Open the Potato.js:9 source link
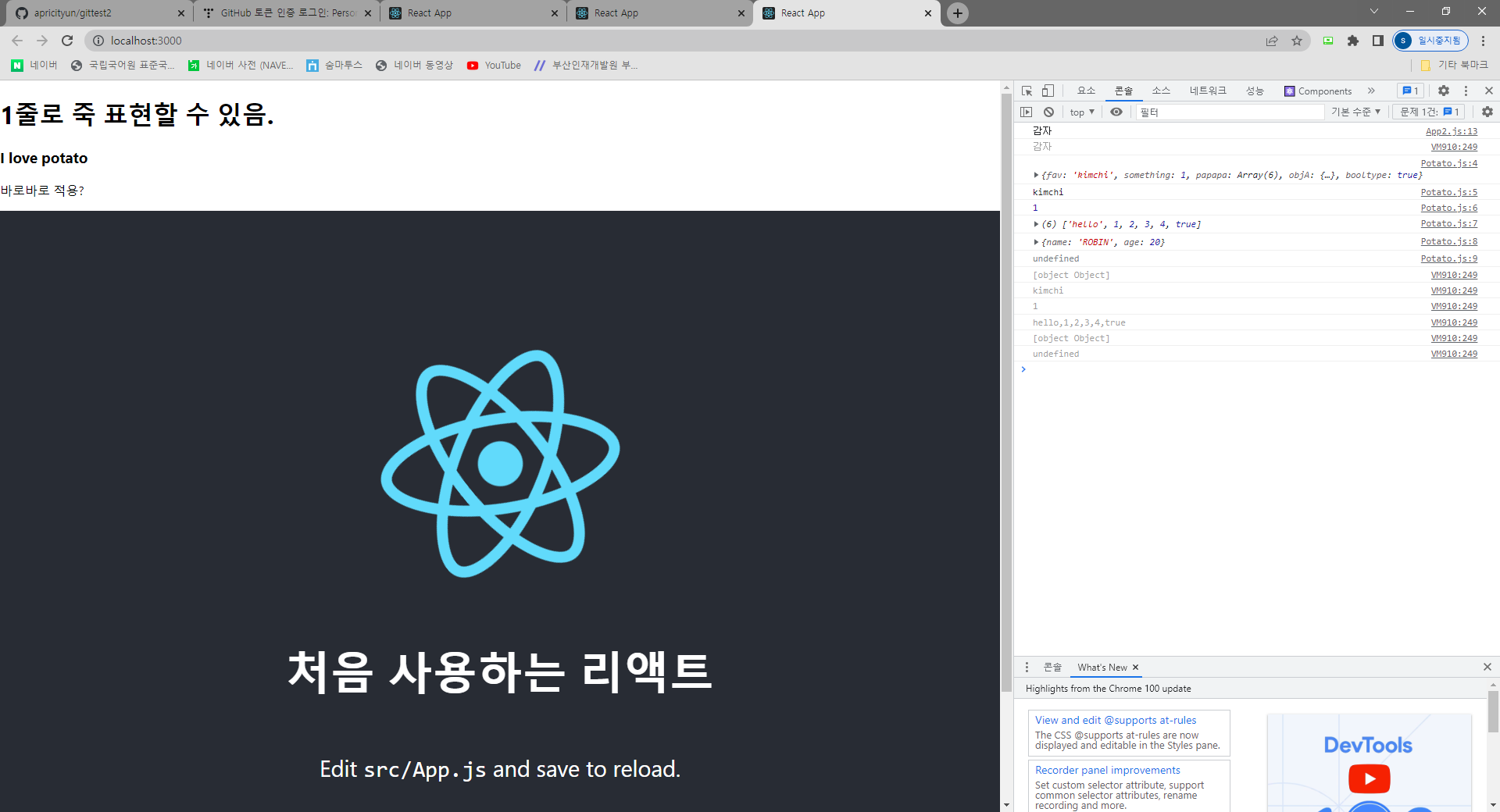Image resolution: width=1500 pixels, height=812 pixels. 1449,258
